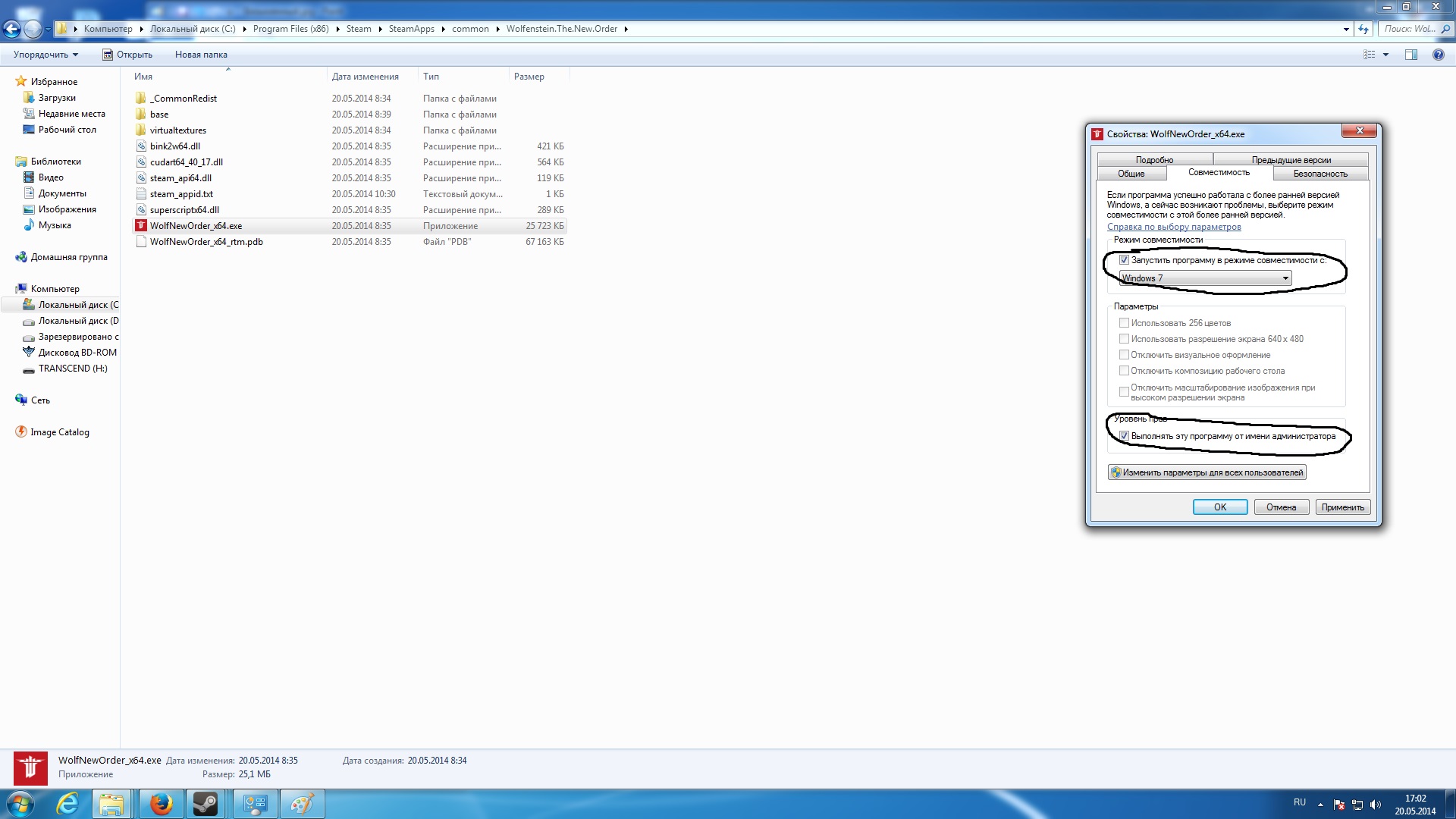Toggle run as administrator checkbox
The width and height of the screenshot is (1456, 819).
click(1125, 436)
